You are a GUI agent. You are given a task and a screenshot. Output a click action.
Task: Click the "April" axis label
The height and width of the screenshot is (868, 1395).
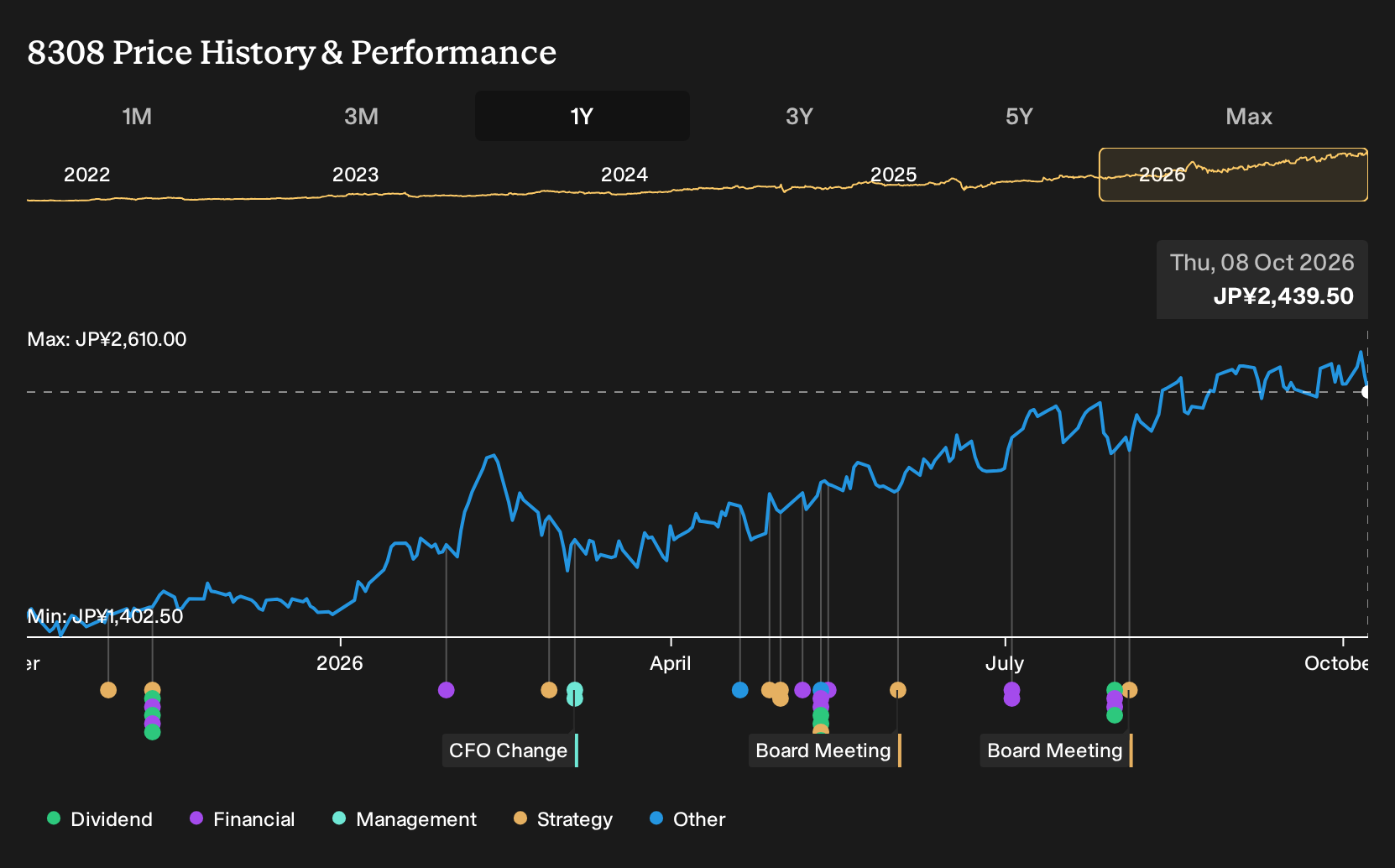[x=671, y=663]
